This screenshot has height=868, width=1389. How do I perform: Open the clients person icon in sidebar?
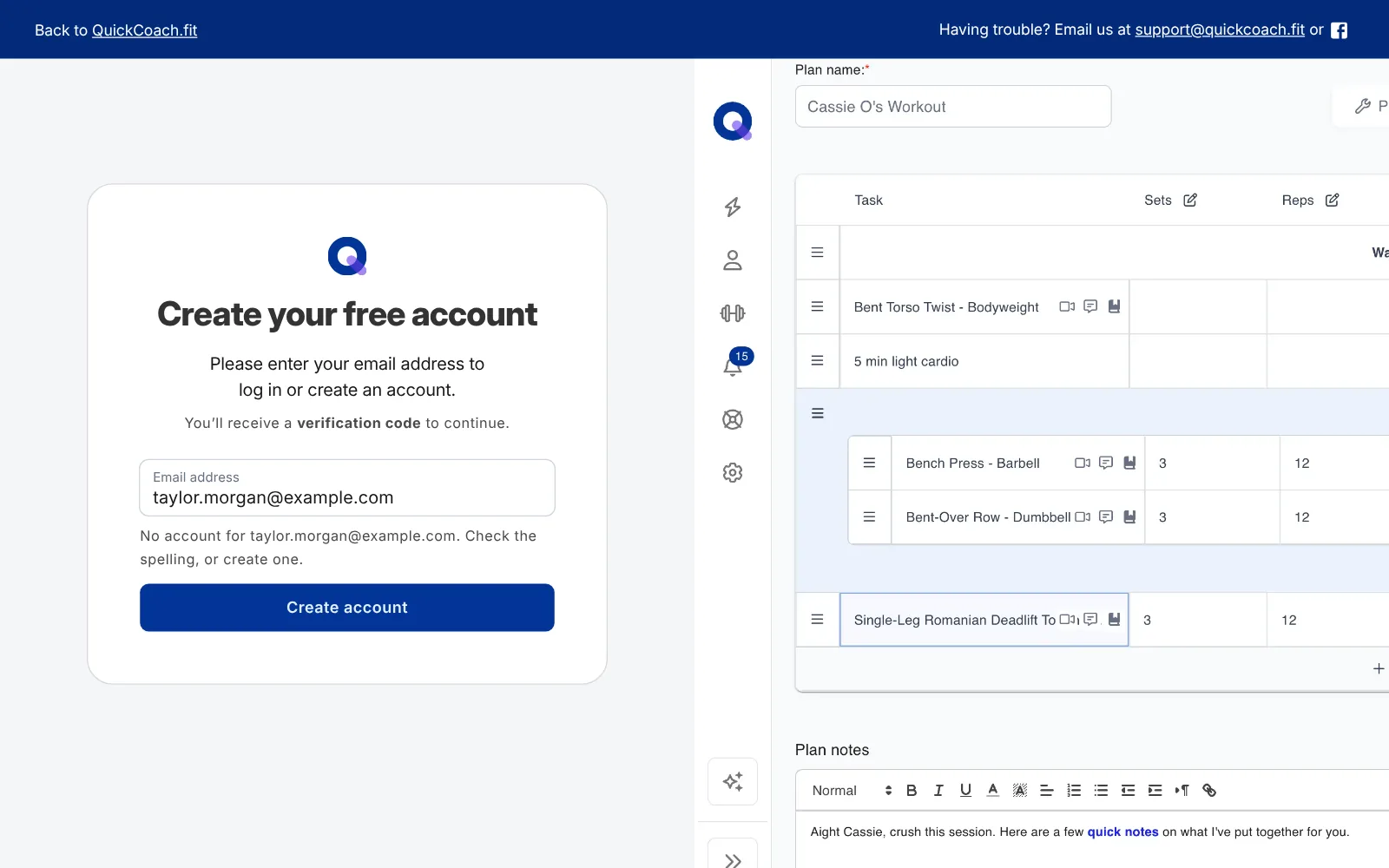[733, 260]
